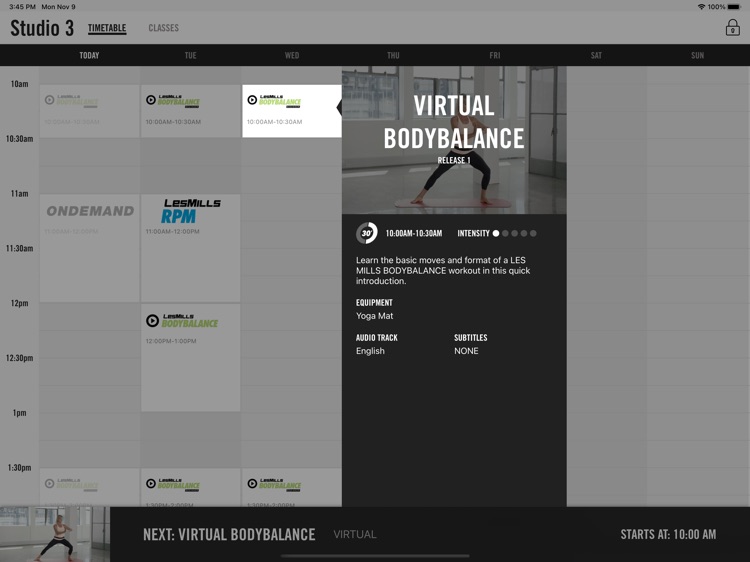Select the WED day column header
This screenshot has width=750, height=562.
click(292, 55)
